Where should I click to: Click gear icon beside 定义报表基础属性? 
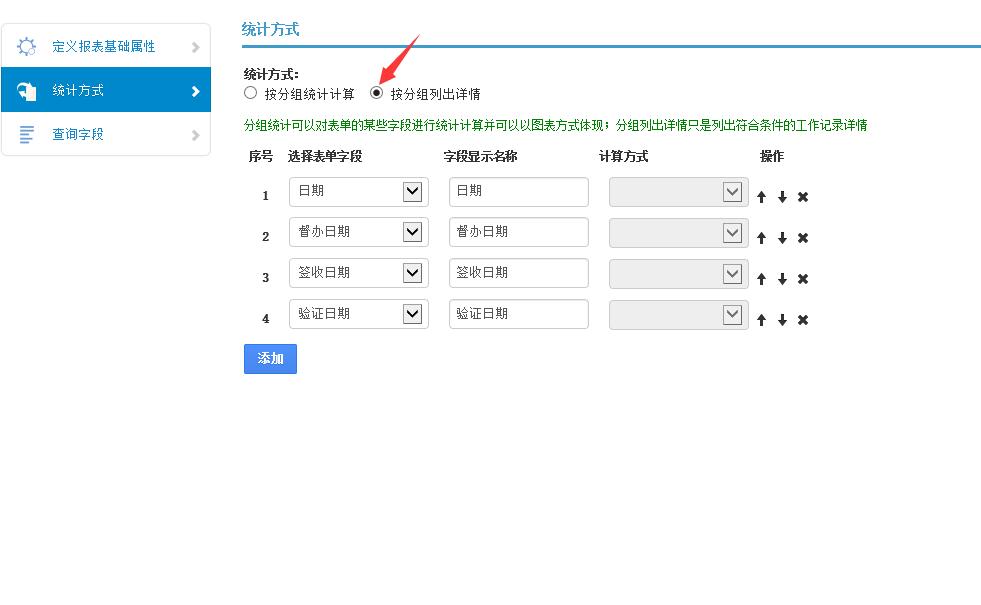click(x=26, y=46)
